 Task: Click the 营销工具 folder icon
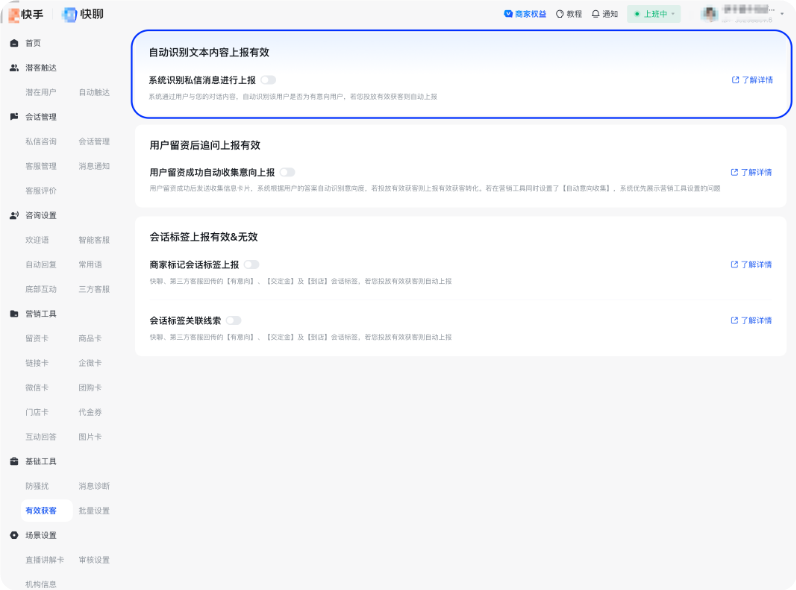(x=14, y=314)
